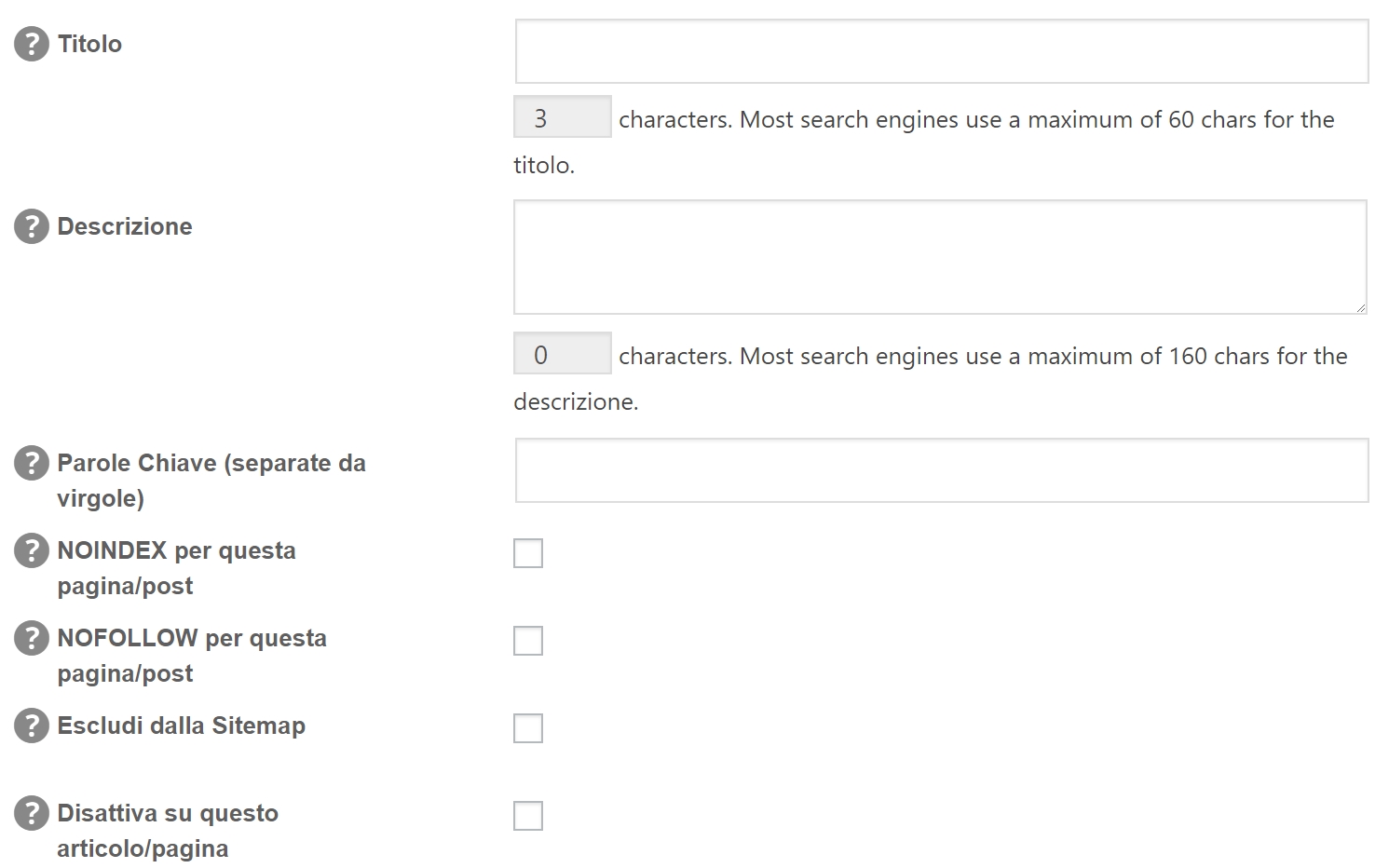This screenshot has height=868, width=1389.
Task: Show help for Parole Chiave field
Action: coord(31,463)
